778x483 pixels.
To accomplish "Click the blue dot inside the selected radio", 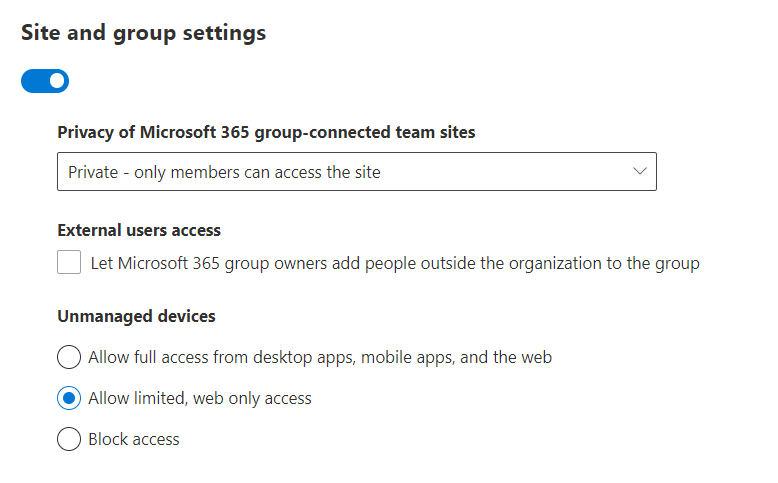I will pos(69,398).
